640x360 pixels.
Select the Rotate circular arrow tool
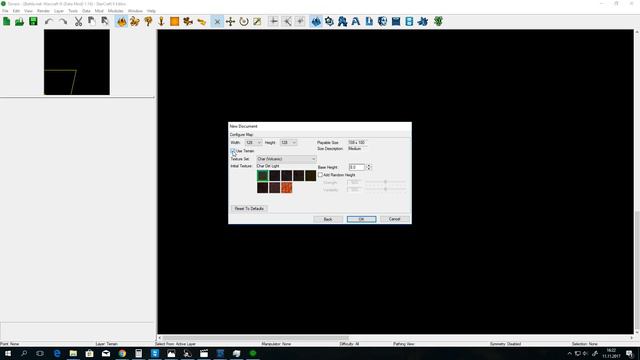click(244, 22)
